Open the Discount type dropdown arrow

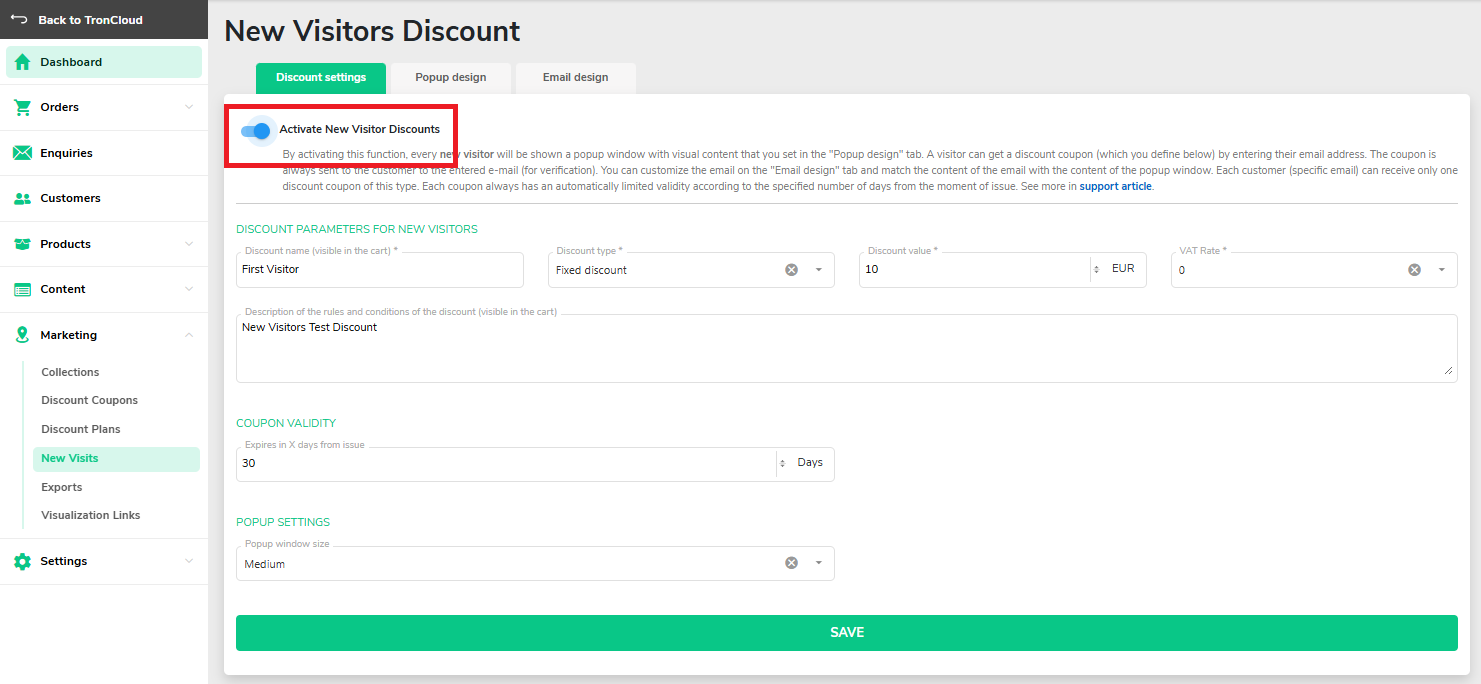pyautogui.click(x=818, y=270)
